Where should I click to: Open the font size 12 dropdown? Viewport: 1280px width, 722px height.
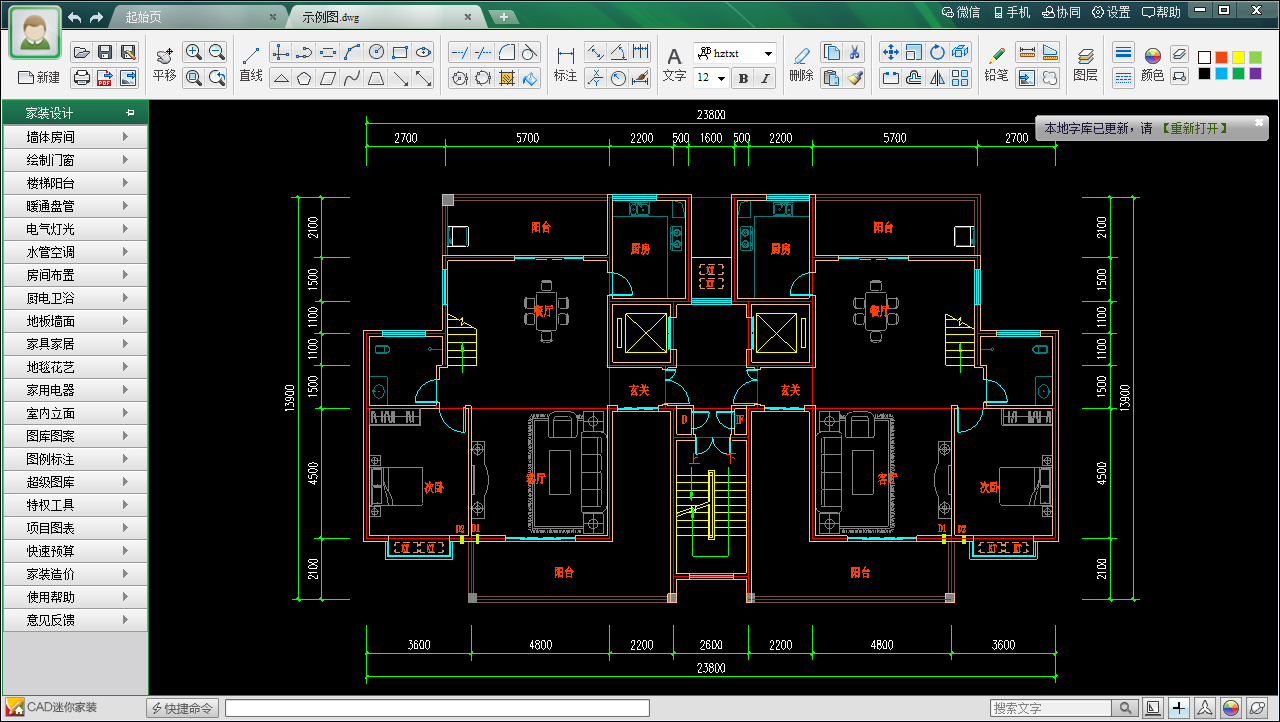[x=721, y=78]
